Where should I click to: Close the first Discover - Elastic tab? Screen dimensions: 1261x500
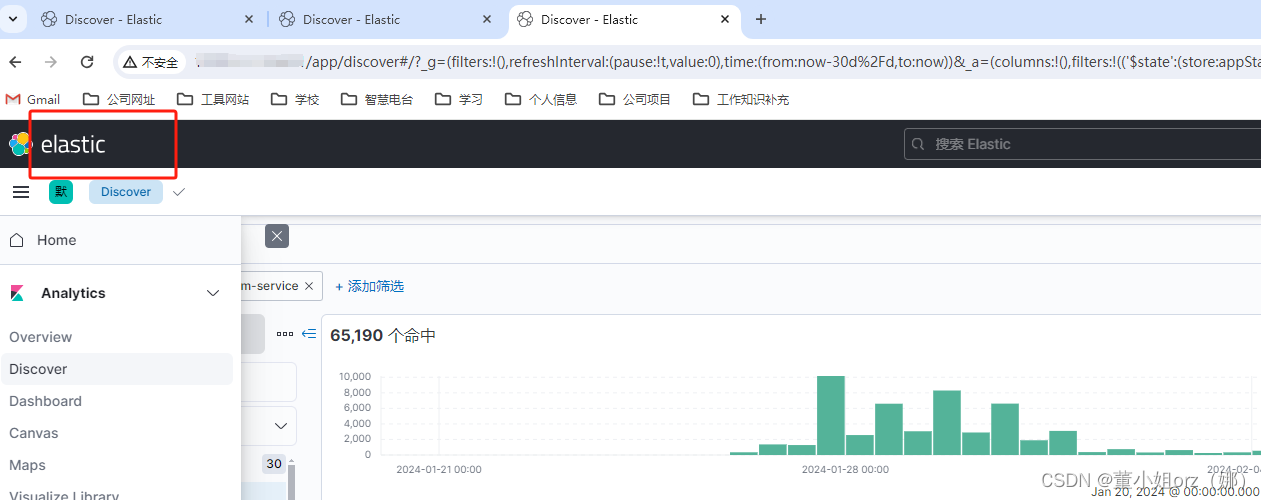250,19
